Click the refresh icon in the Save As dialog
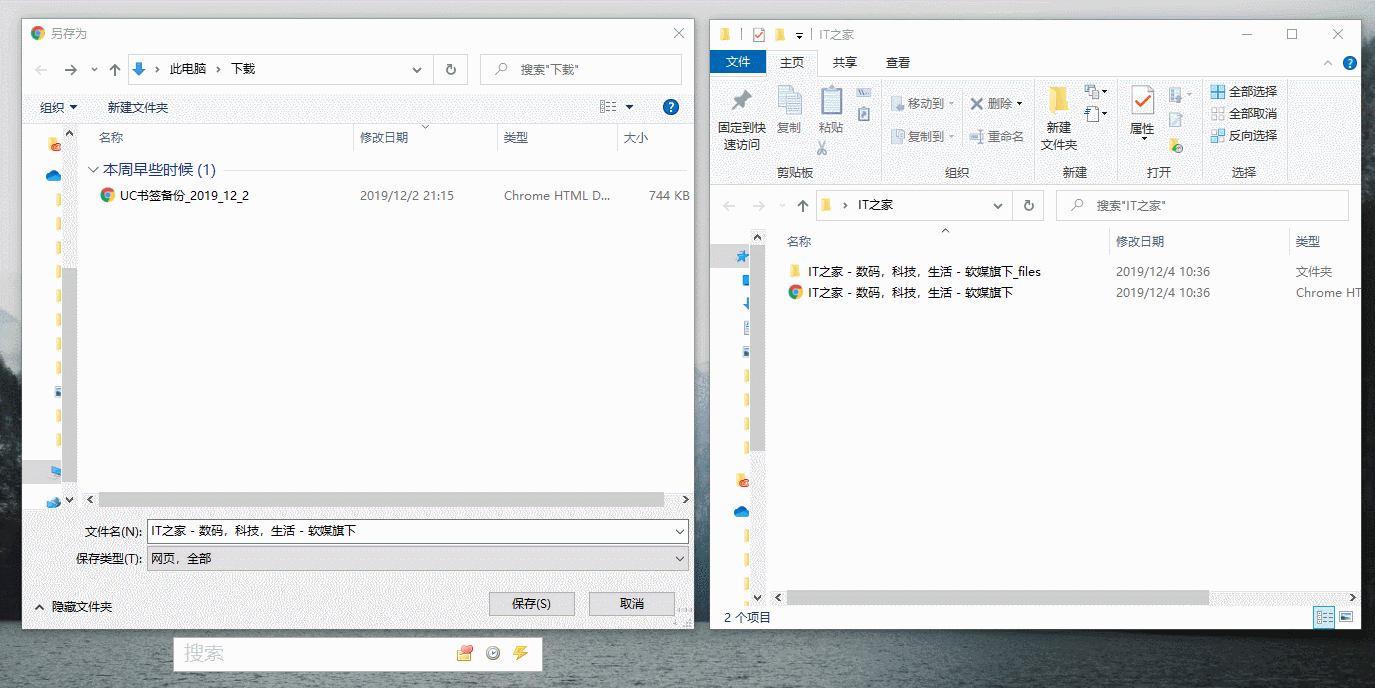Viewport: 1375px width, 688px height. 450,69
